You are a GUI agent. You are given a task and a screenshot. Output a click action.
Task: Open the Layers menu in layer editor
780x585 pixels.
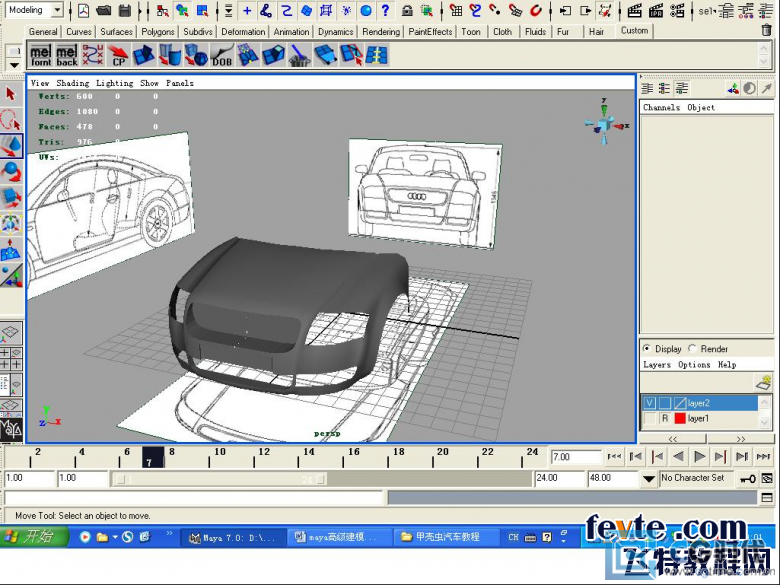[657, 365]
